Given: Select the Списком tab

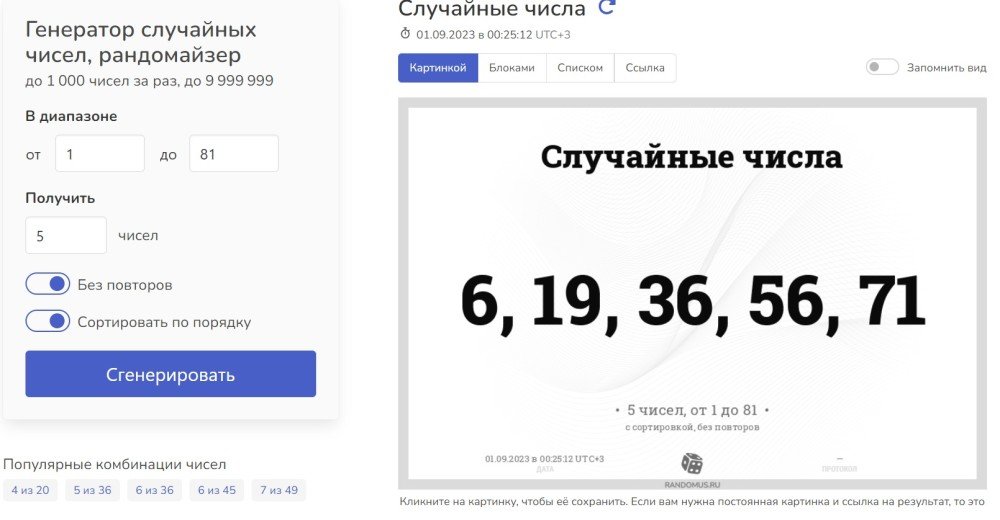Looking at the screenshot, I should tap(580, 68).
